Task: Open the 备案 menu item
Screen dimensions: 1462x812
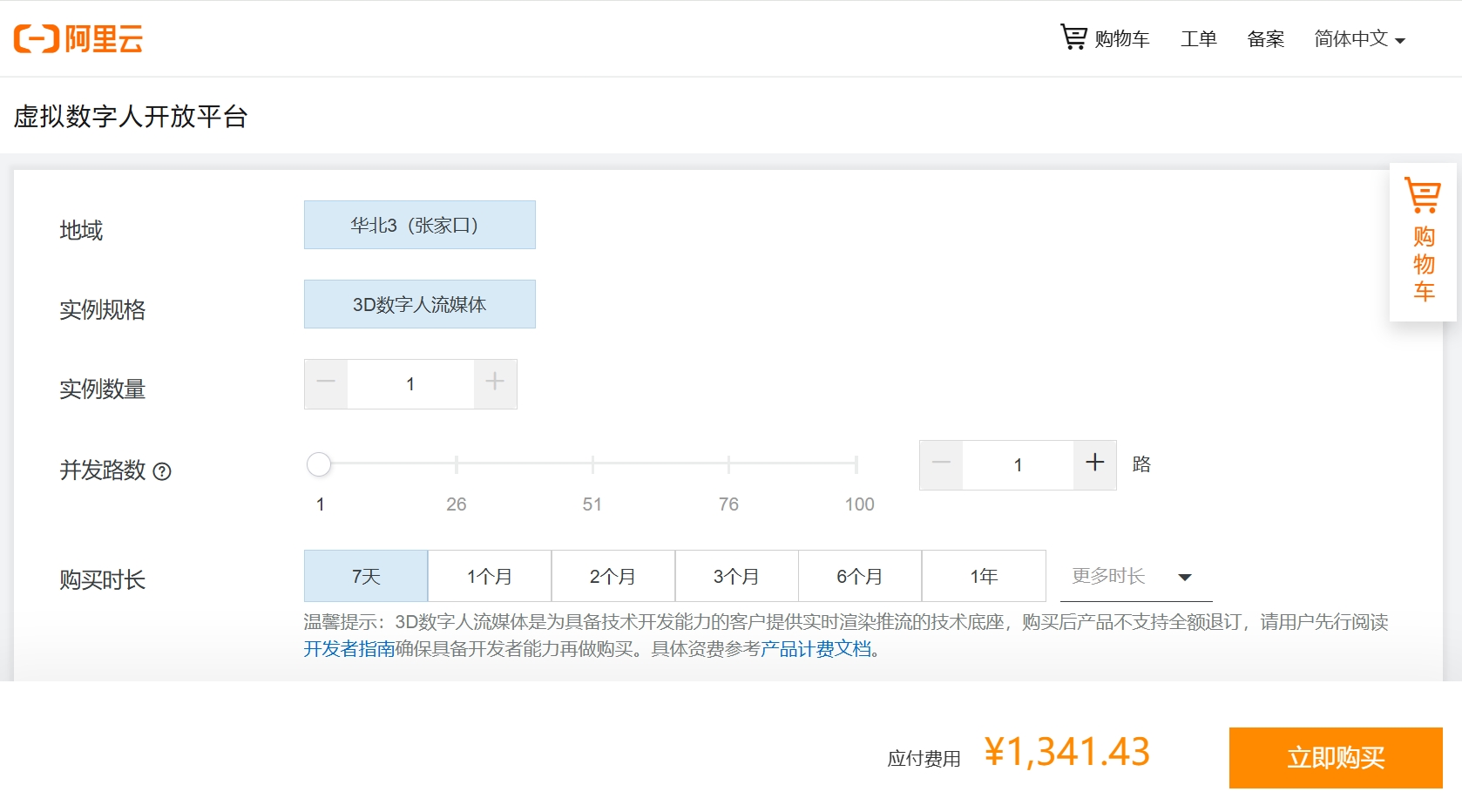Action: 1265,39
